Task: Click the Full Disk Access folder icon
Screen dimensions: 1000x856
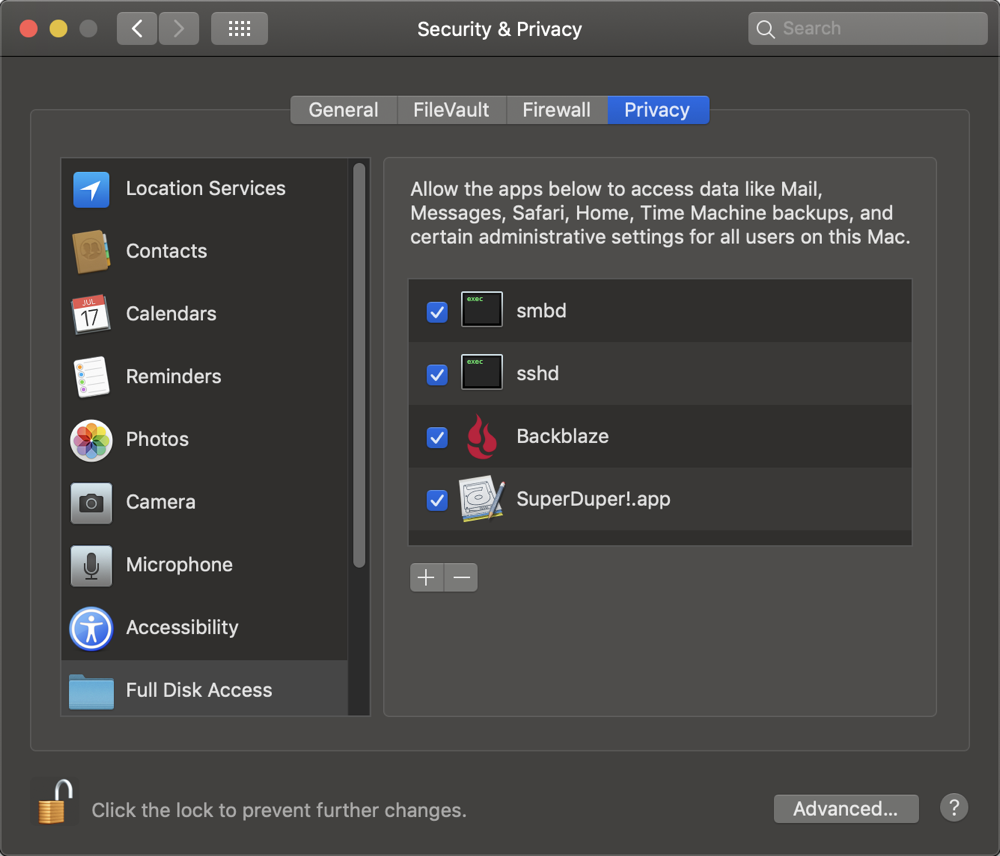Action: tap(91, 691)
